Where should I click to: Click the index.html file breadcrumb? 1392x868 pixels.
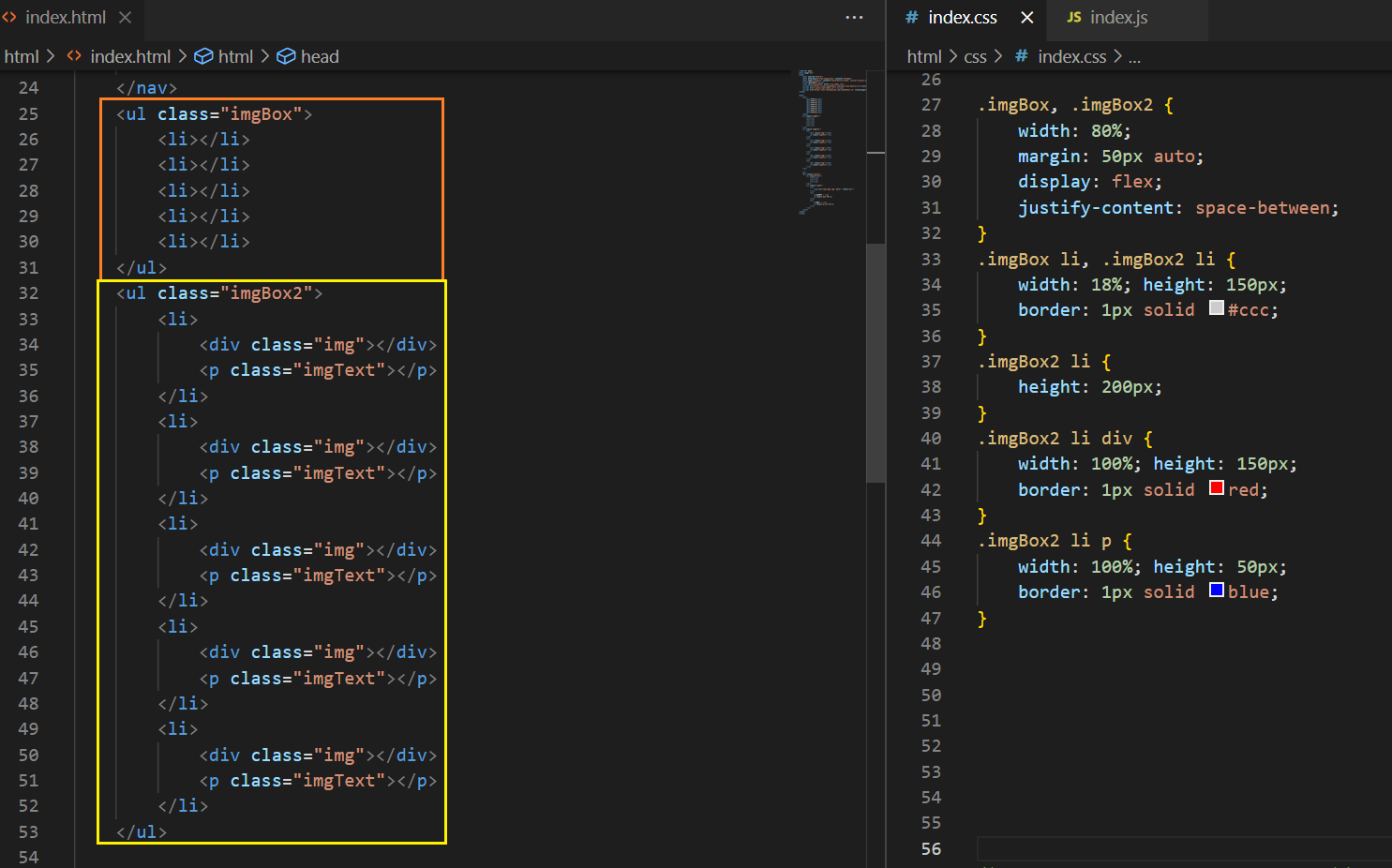[130, 57]
